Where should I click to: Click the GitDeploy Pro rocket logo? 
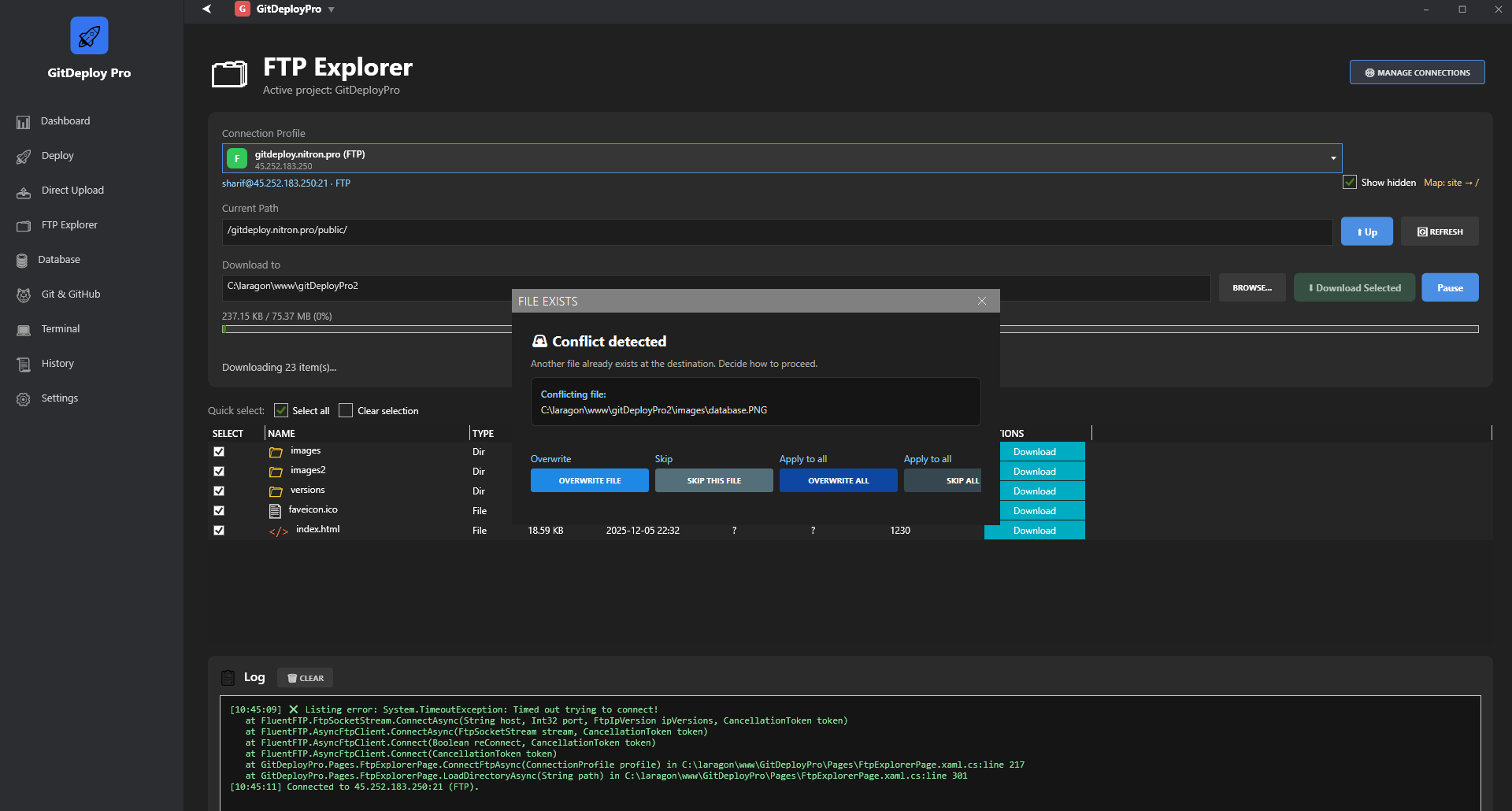(x=88, y=35)
